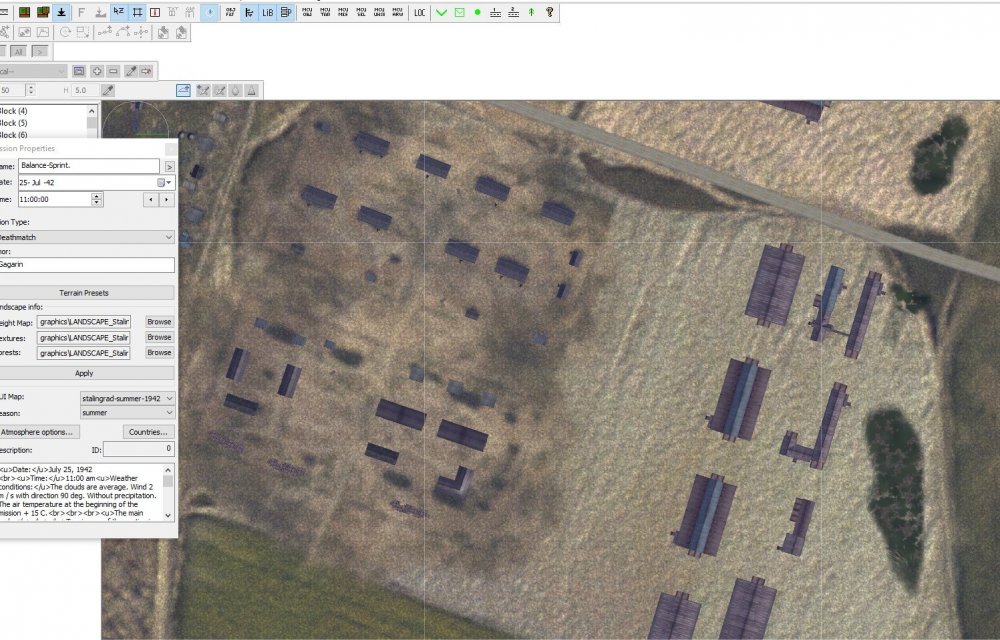Click the Mission Description text area
This screenshot has height=640, width=1000.
(81, 492)
